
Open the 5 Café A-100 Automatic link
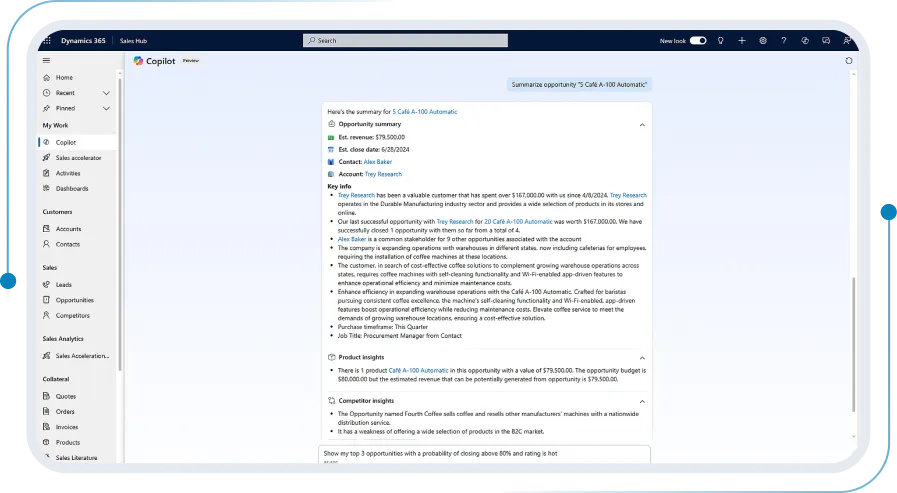pos(425,112)
